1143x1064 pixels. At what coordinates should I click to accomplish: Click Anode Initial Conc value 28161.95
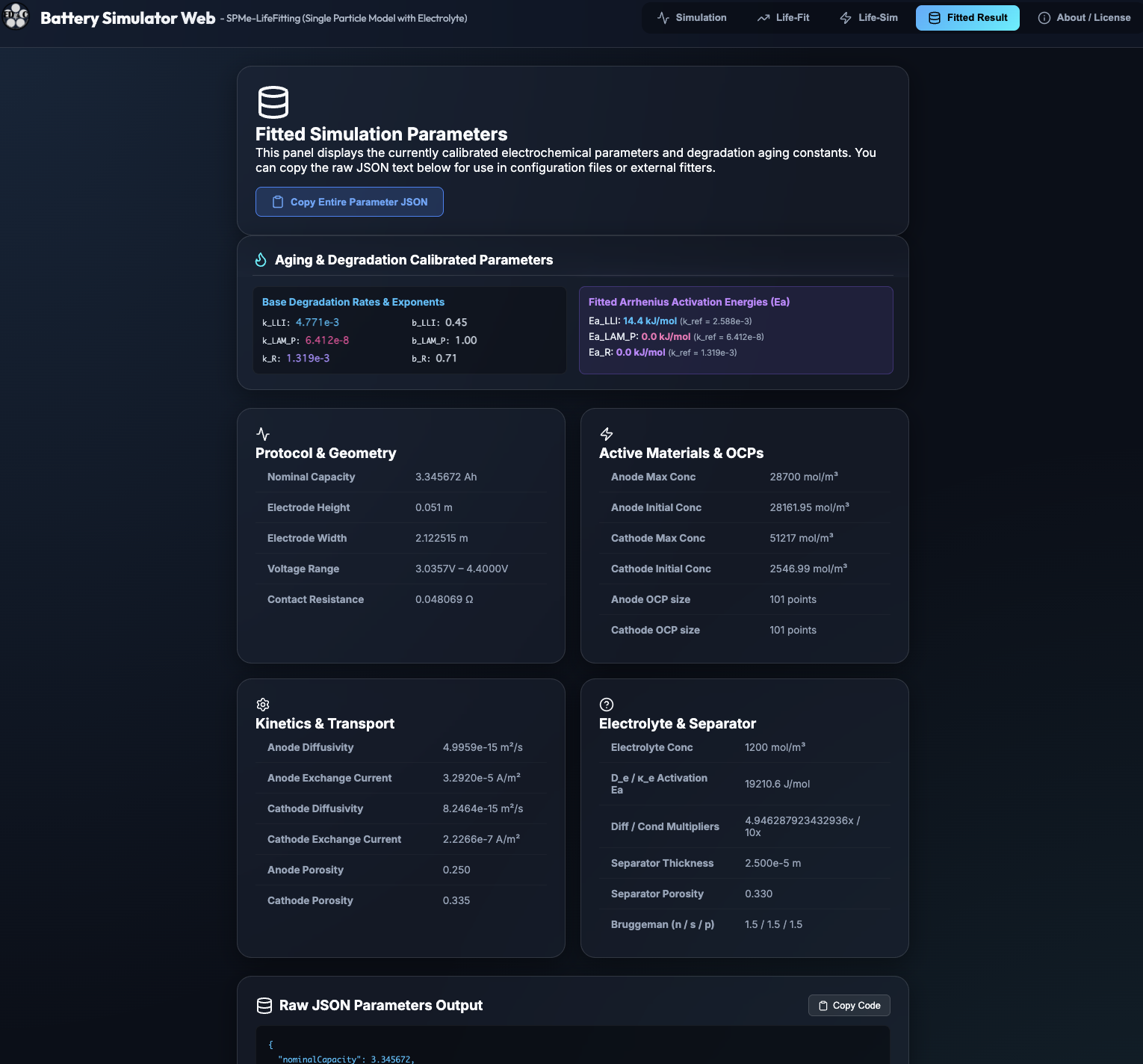809,507
